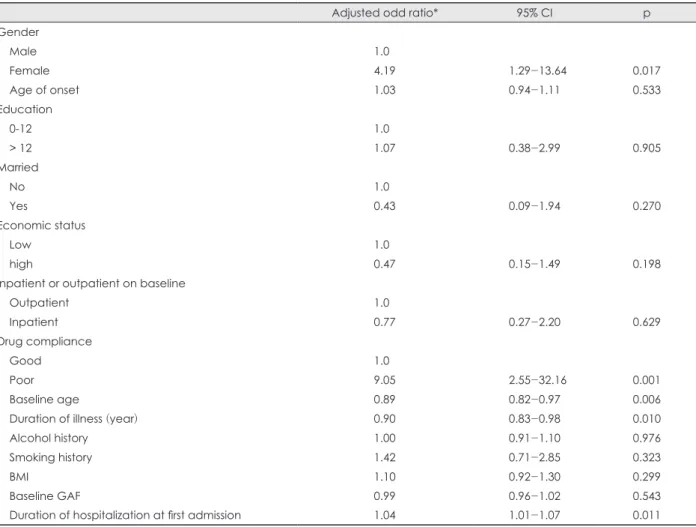Select the 'Smoking history' row label
This screenshot has height=527, width=696.
51,458
